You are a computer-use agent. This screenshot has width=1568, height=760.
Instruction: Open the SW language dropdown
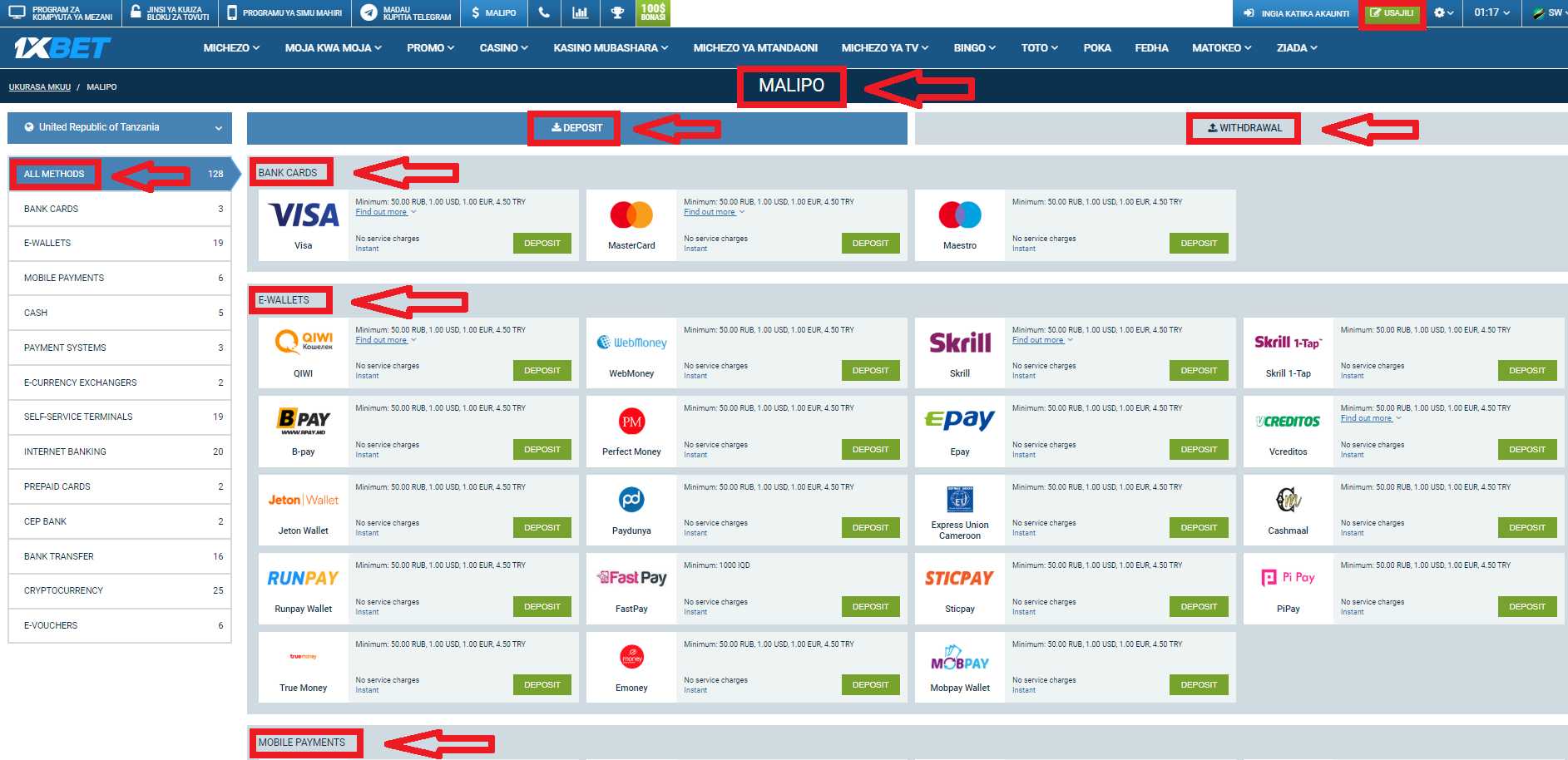[x=1548, y=12]
